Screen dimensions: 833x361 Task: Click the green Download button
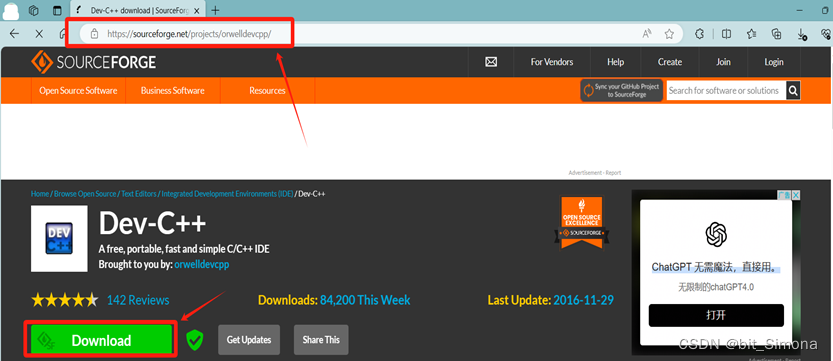(101, 340)
